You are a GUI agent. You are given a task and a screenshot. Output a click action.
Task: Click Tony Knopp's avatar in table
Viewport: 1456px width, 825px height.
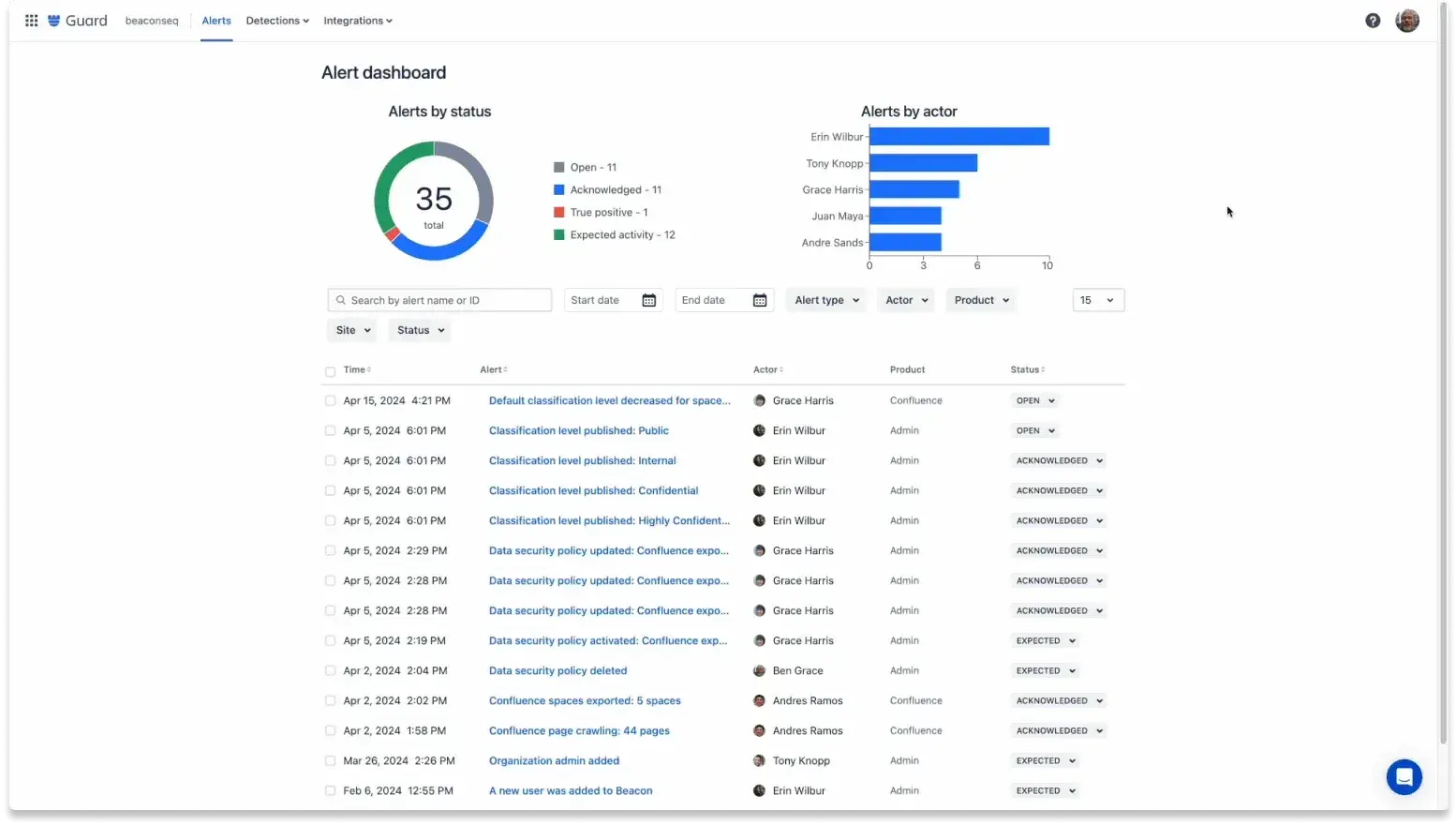(x=759, y=760)
